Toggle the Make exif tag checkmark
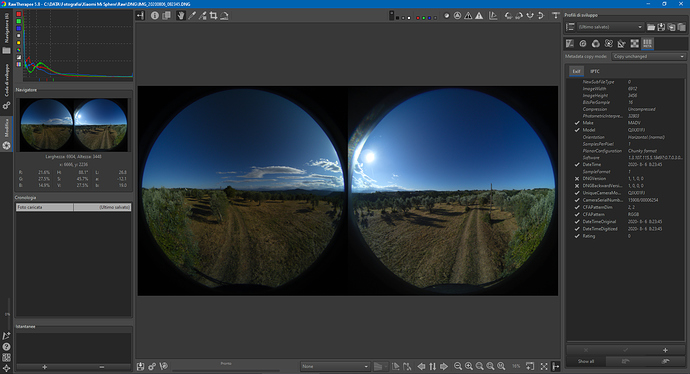 (577, 123)
